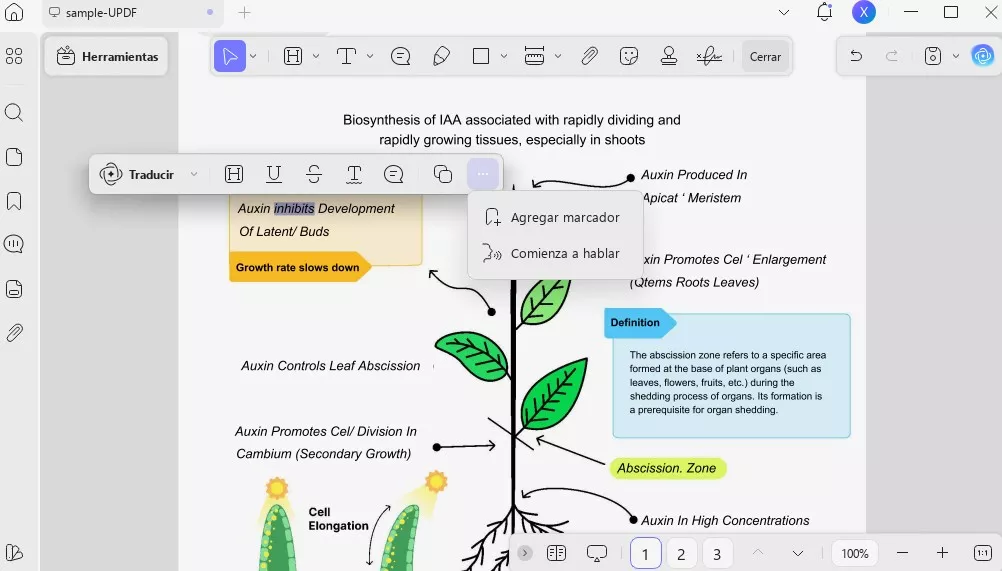Open the UPDF AI assistant icon
The width and height of the screenshot is (1002, 571).
click(982, 56)
